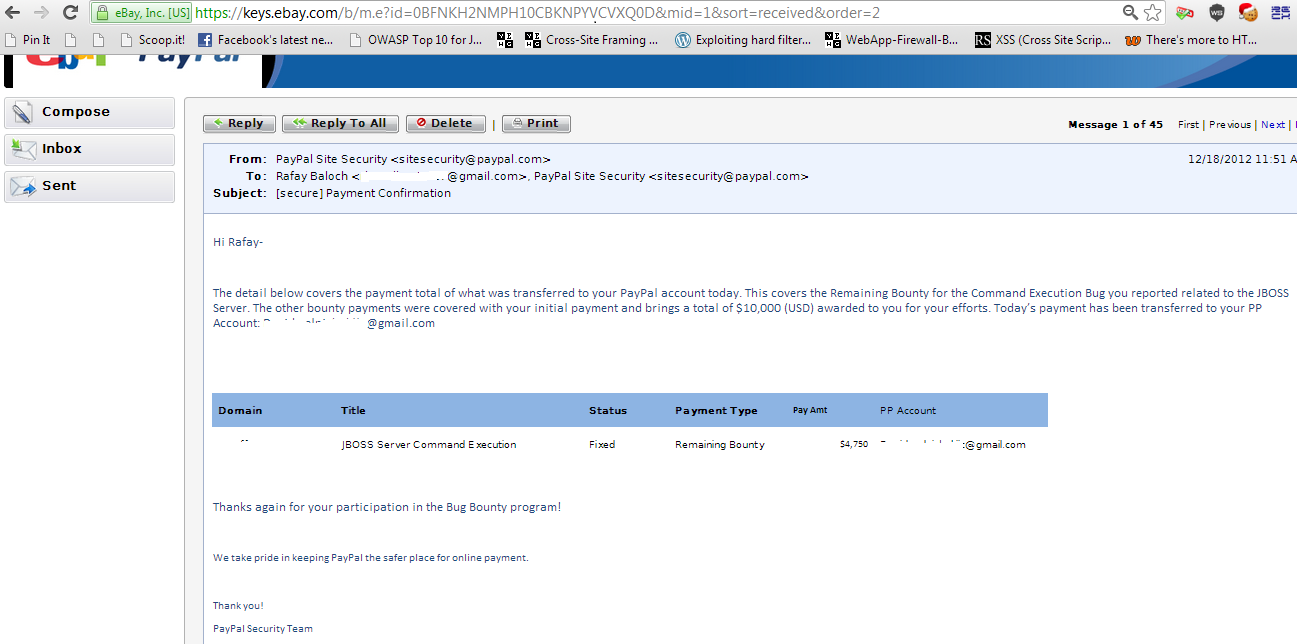1297x644 pixels.
Task: Click the eBay PayPal logo in the header
Action: 132,71
